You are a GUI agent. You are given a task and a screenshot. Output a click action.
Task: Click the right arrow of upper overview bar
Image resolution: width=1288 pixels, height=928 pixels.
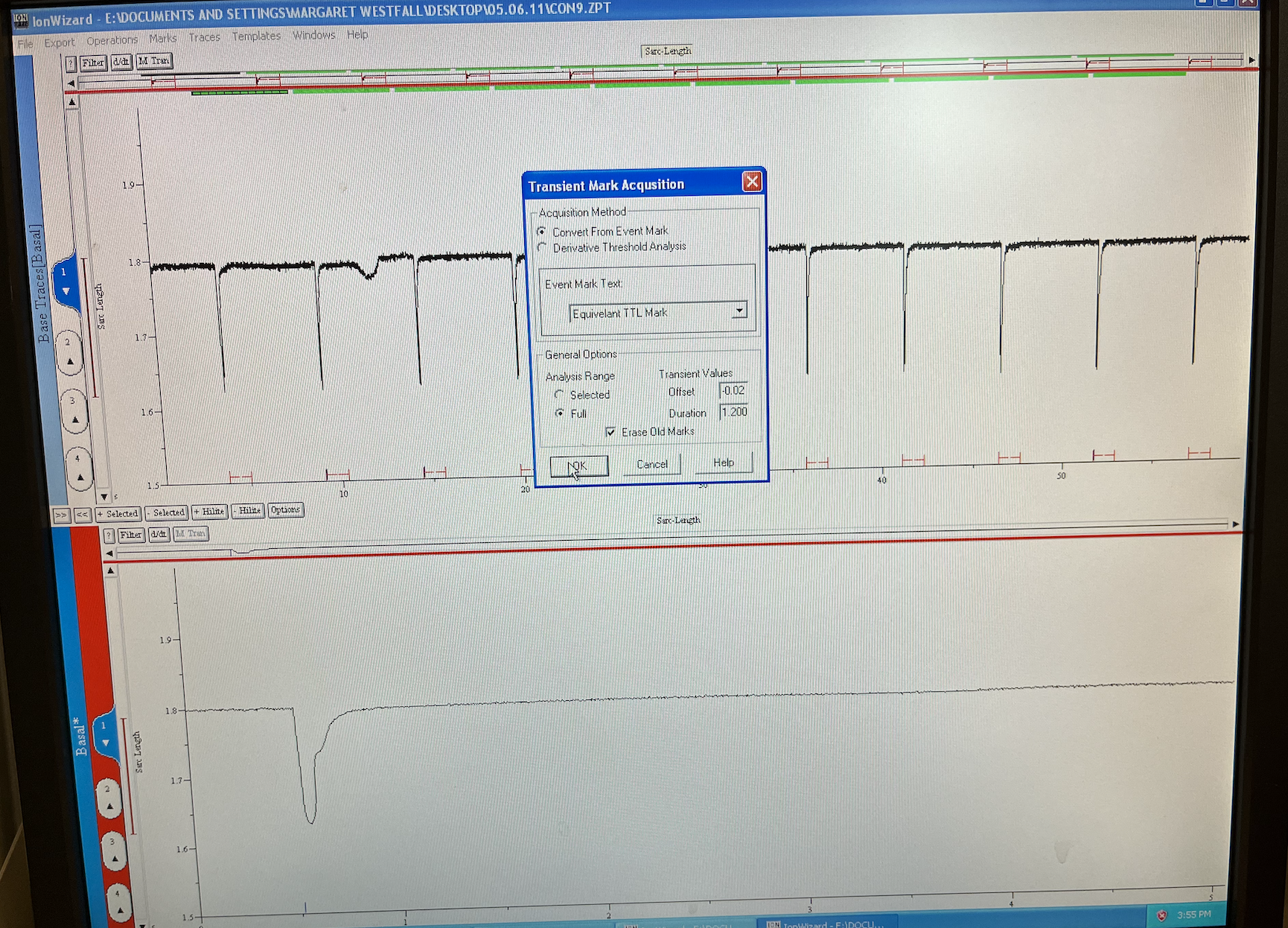(x=1252, y=60)
